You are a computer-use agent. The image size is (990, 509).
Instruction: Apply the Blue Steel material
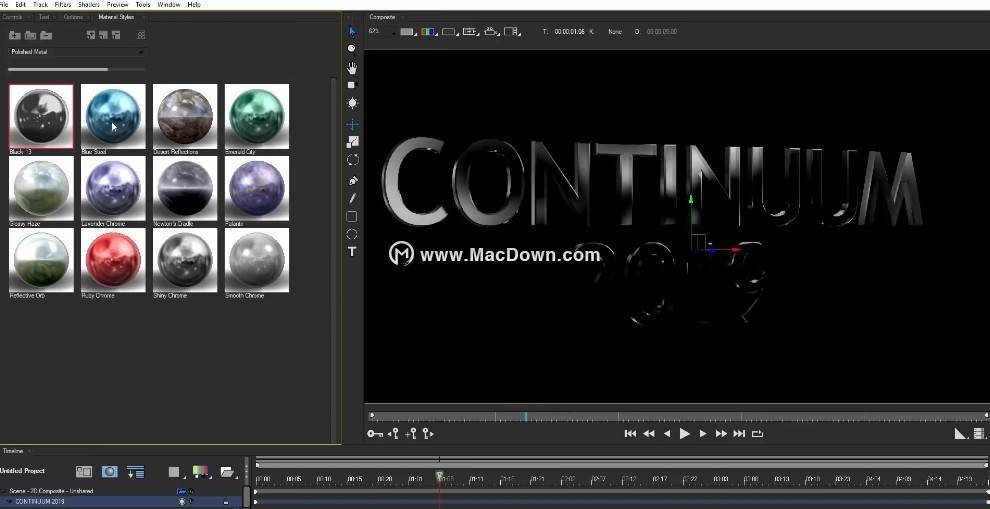click(113, 117)
